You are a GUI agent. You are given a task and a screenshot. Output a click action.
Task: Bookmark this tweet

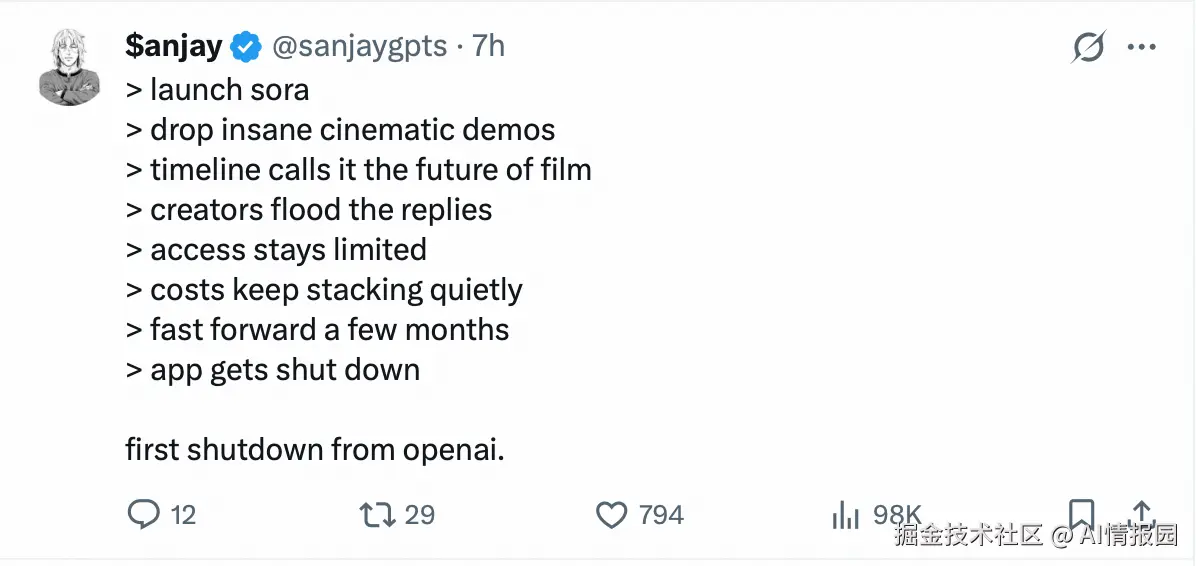click(x=1081, y=514)
